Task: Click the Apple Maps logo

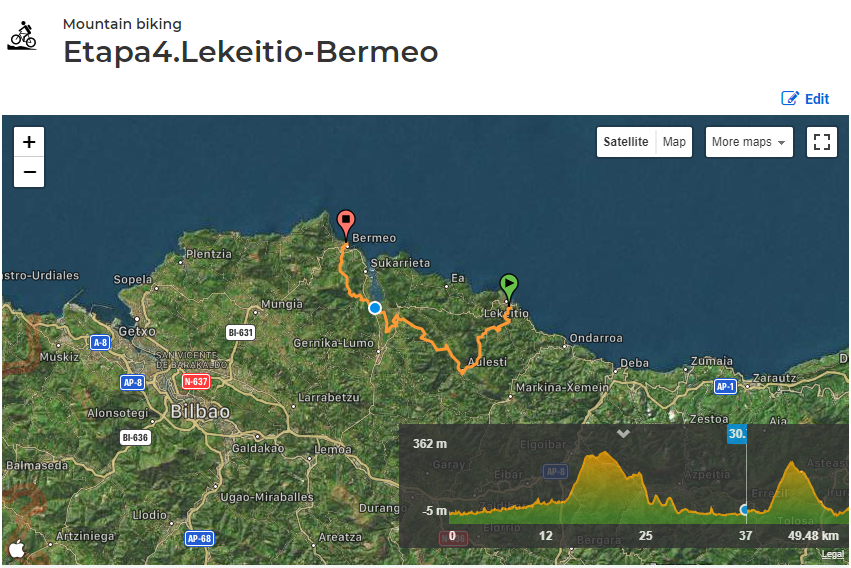Action: click(17, 548)
